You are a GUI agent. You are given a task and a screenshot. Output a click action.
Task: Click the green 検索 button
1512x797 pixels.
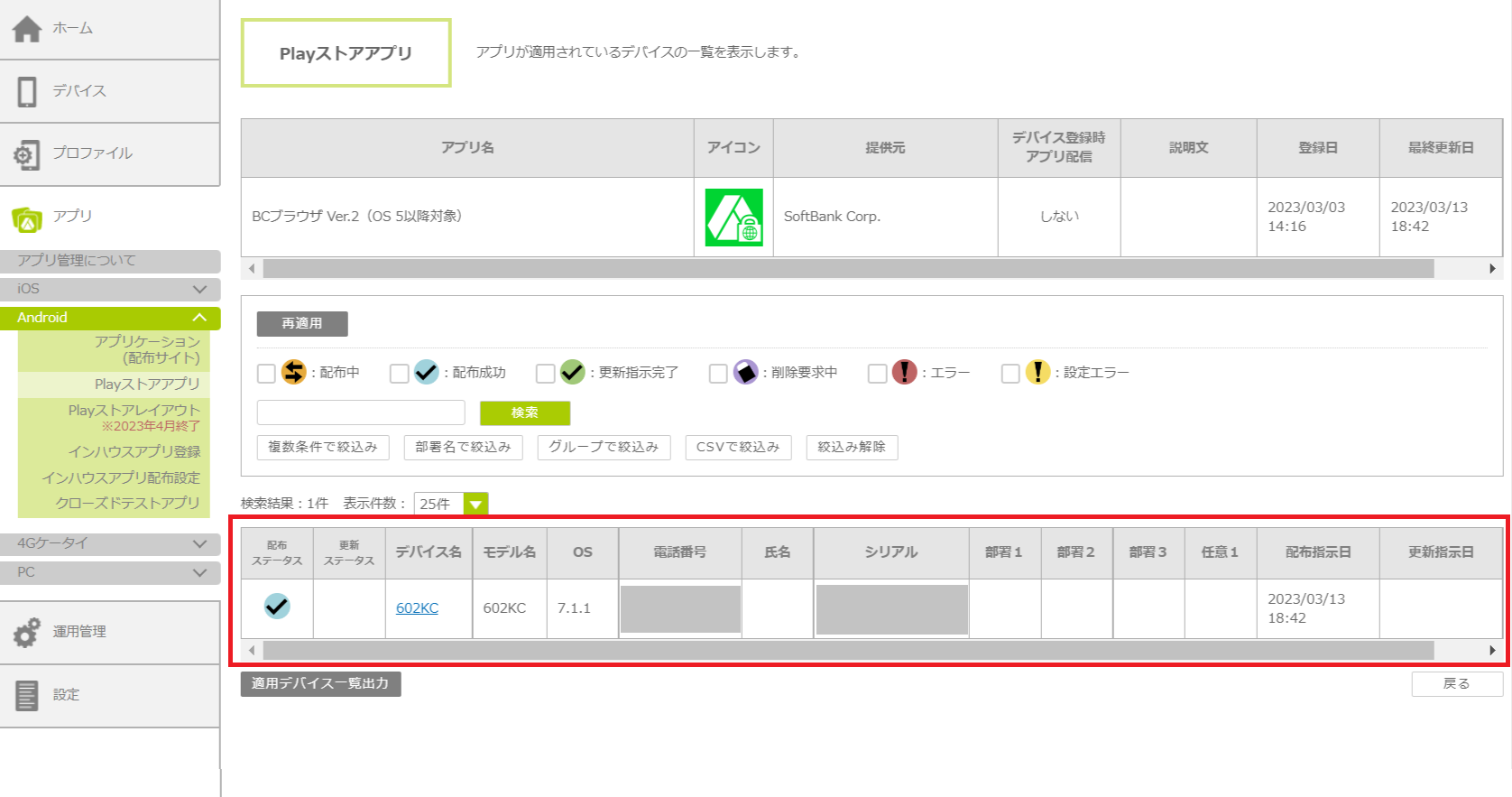pos(524,412)
